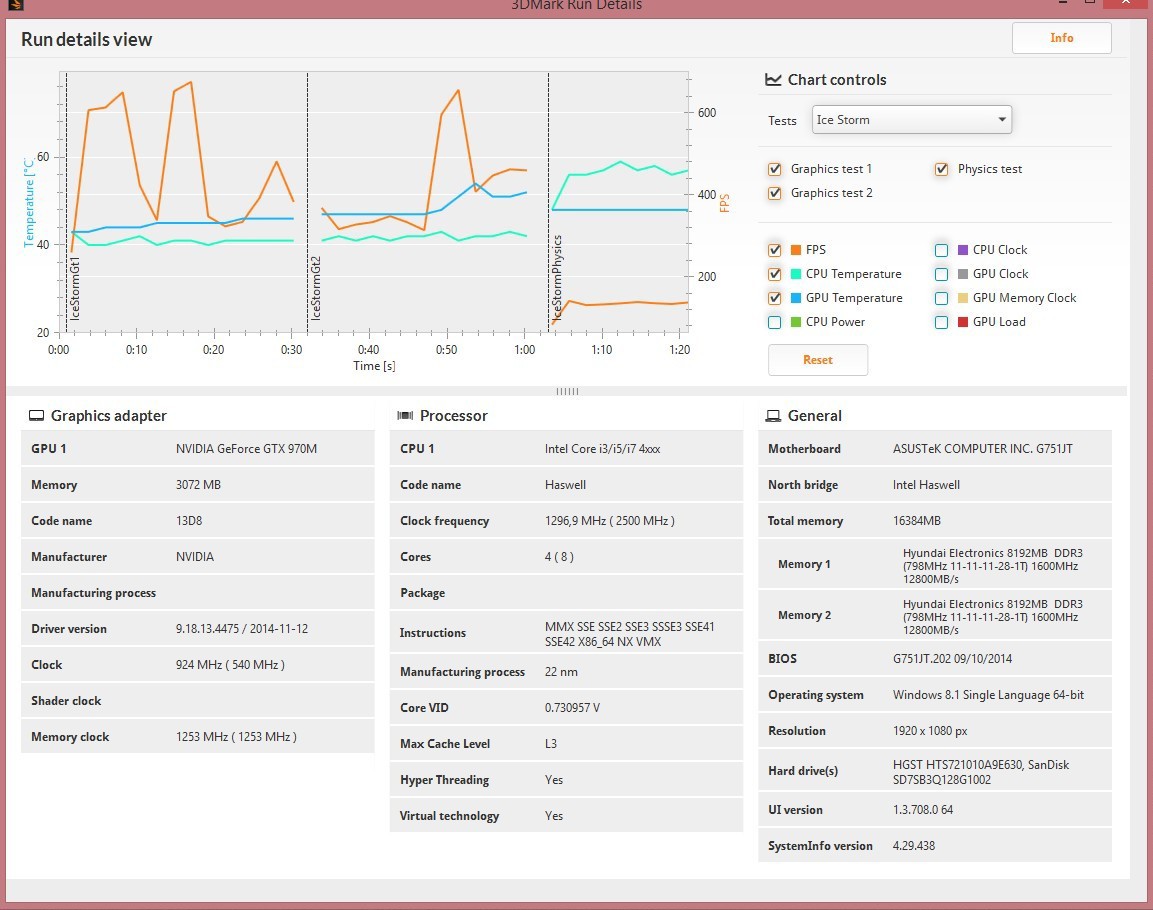Click the splitter grip below the chart

click(567, 391)
